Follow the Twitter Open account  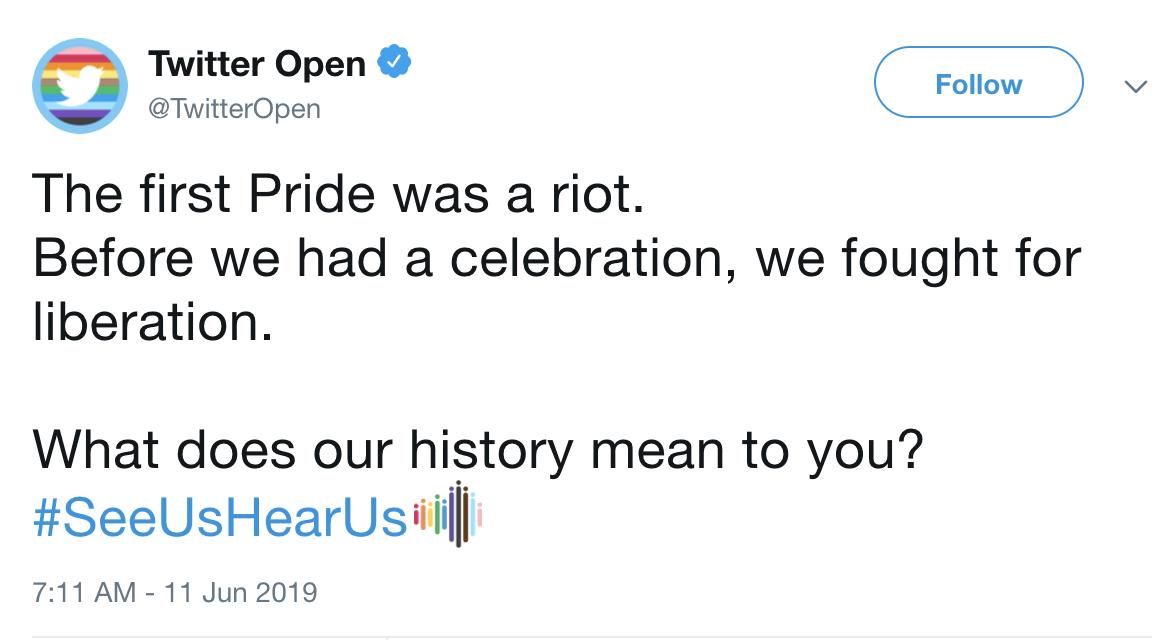click(978, 82)
